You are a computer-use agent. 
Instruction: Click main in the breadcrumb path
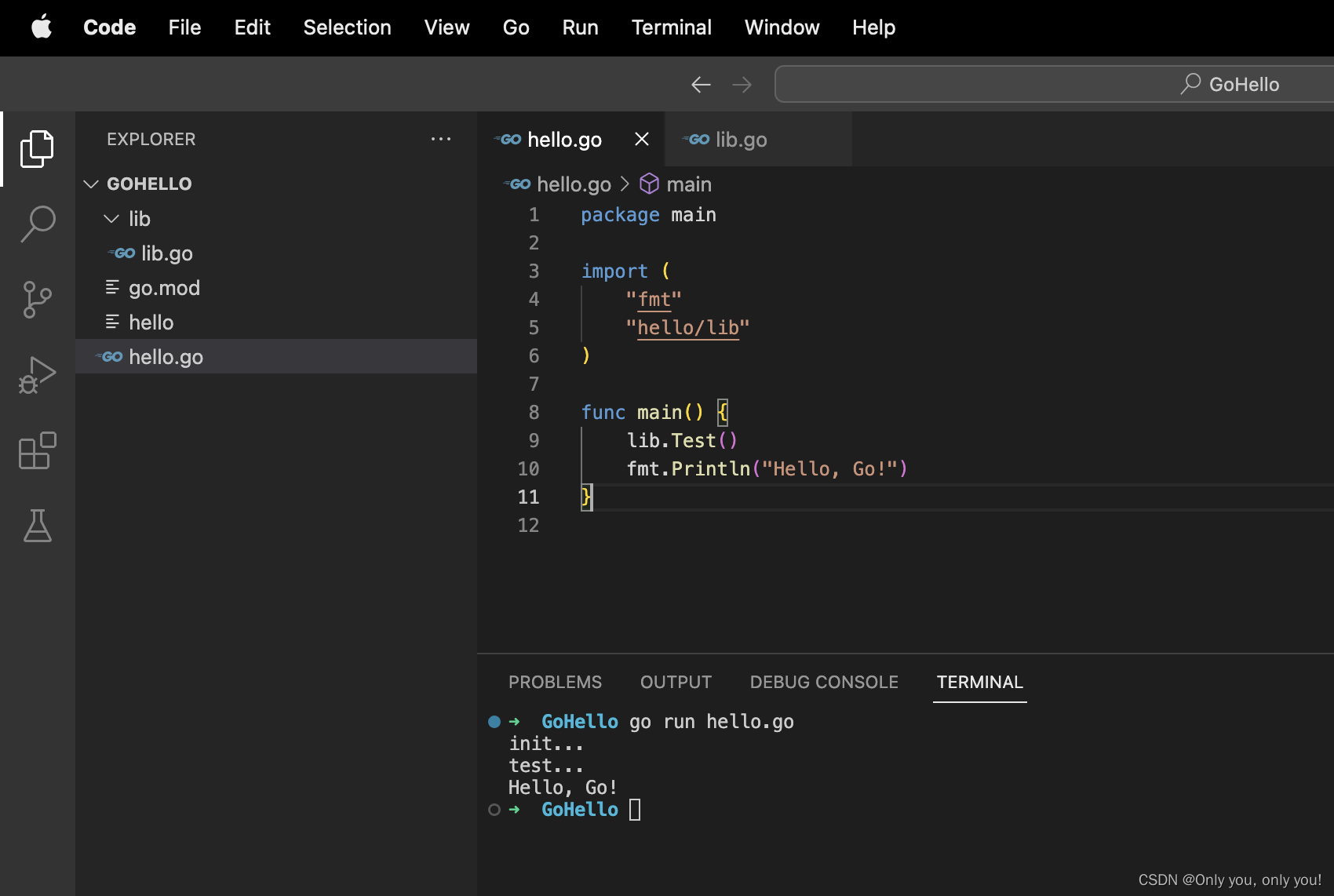click(x=689, y=184)
